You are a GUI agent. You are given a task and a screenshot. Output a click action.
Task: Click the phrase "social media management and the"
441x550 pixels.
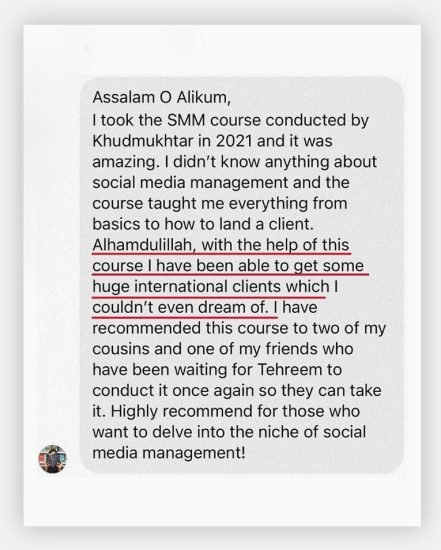click(x=221, y=183)
